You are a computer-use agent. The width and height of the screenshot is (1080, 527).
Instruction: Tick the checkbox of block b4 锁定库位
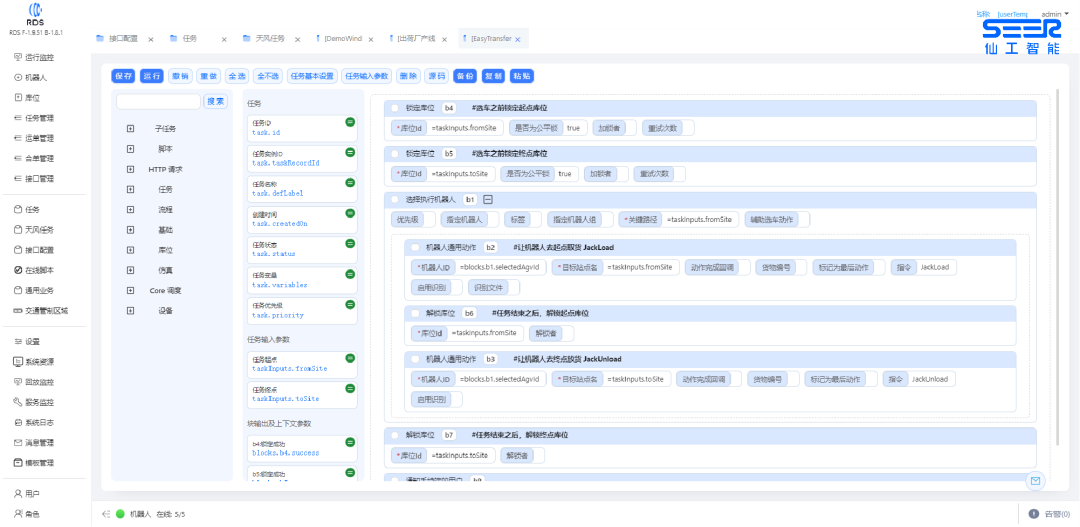395,108
